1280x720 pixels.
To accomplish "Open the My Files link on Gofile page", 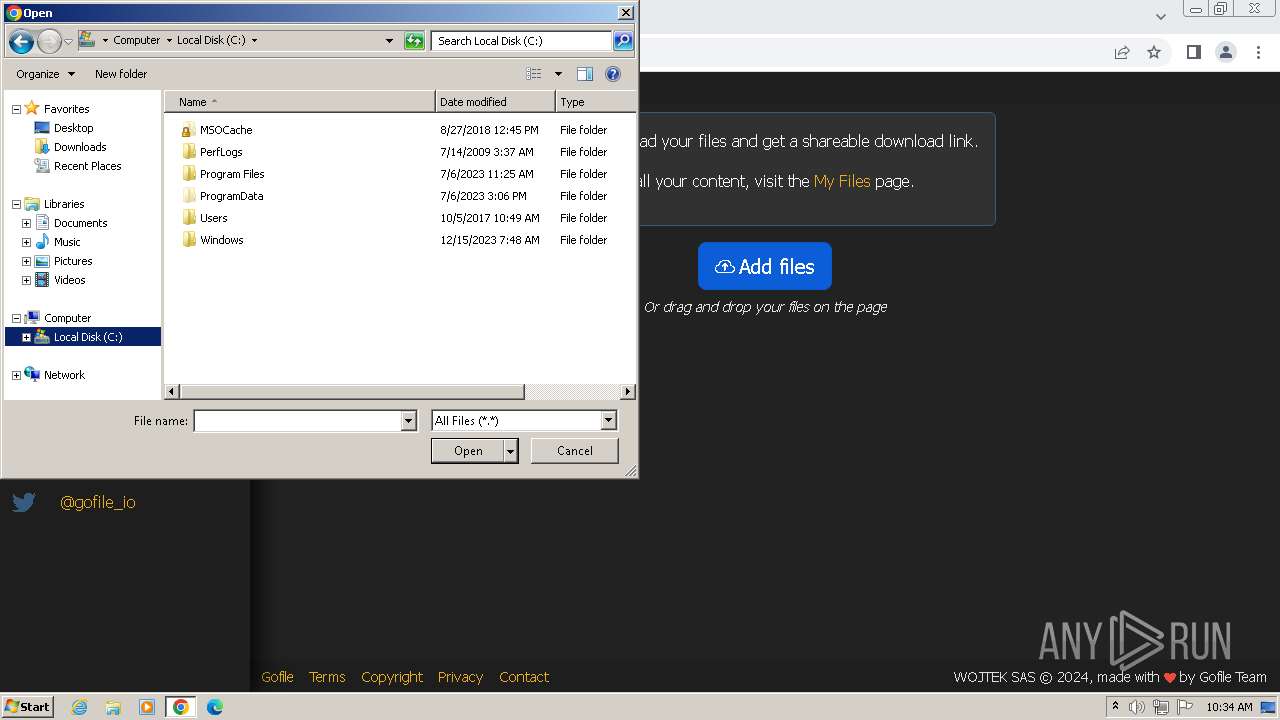I will click(842, 181).
